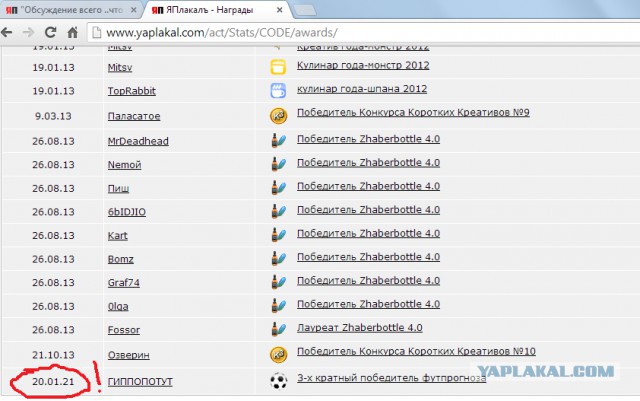This screenshot has height=401, width=640.
Task: Open user Паласатое's profile link
Action: click(x=134, y=116)
